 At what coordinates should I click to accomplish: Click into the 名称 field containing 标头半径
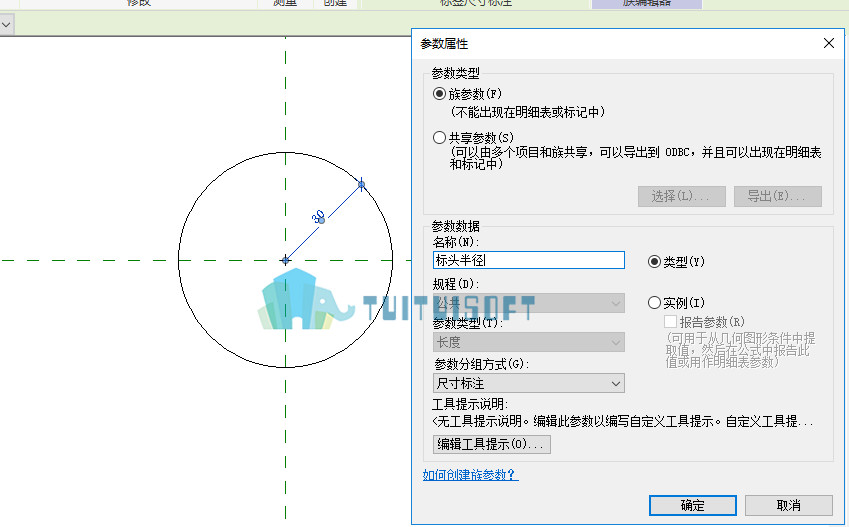coord(528,260)
